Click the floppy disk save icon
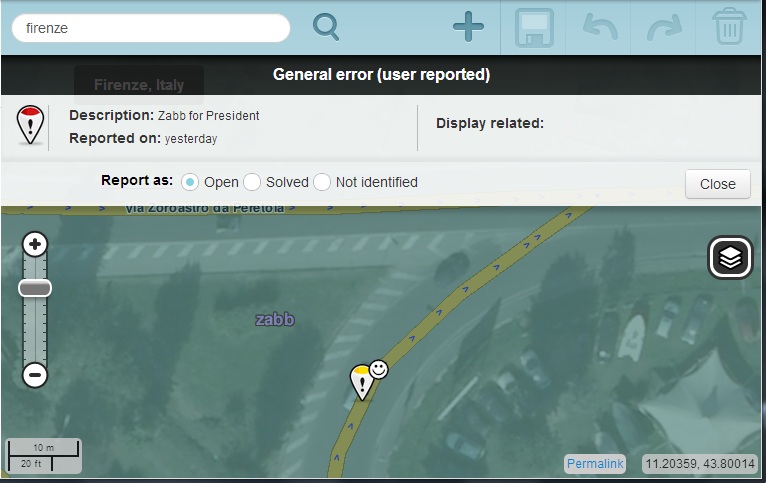 (x=534, y=28)
